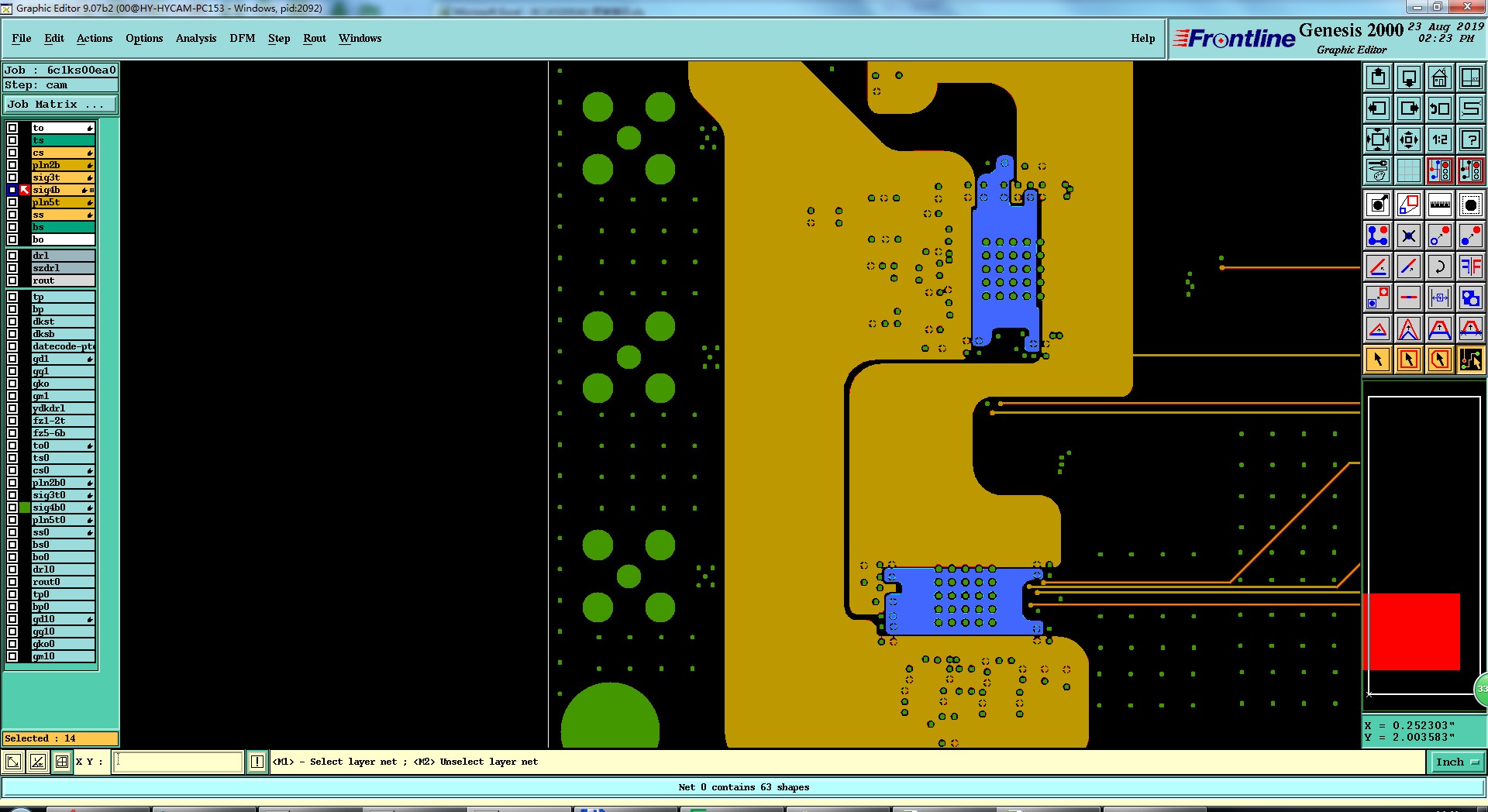Select the overlapping blue shapes tool icon
This screenshot has height=812, width=1488.
pos(1470,298)
